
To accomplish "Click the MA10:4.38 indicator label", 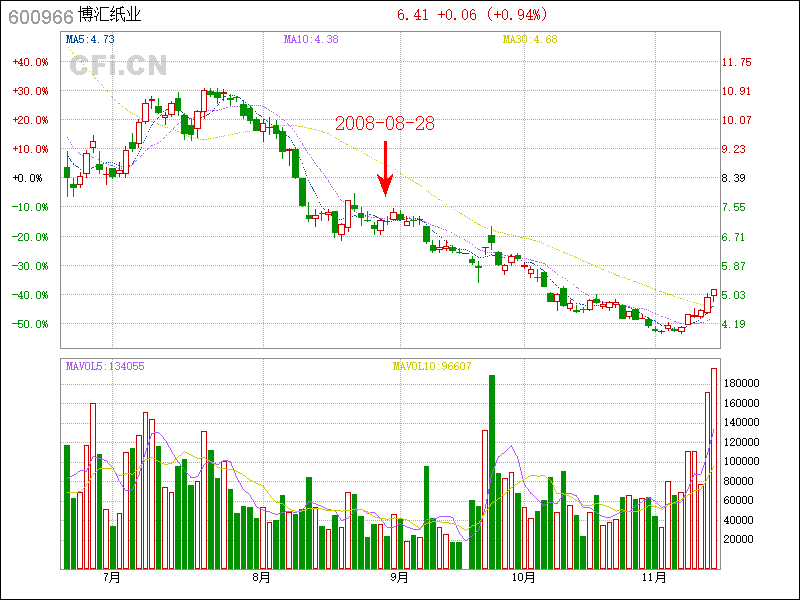I will click(x=311, y=40).
